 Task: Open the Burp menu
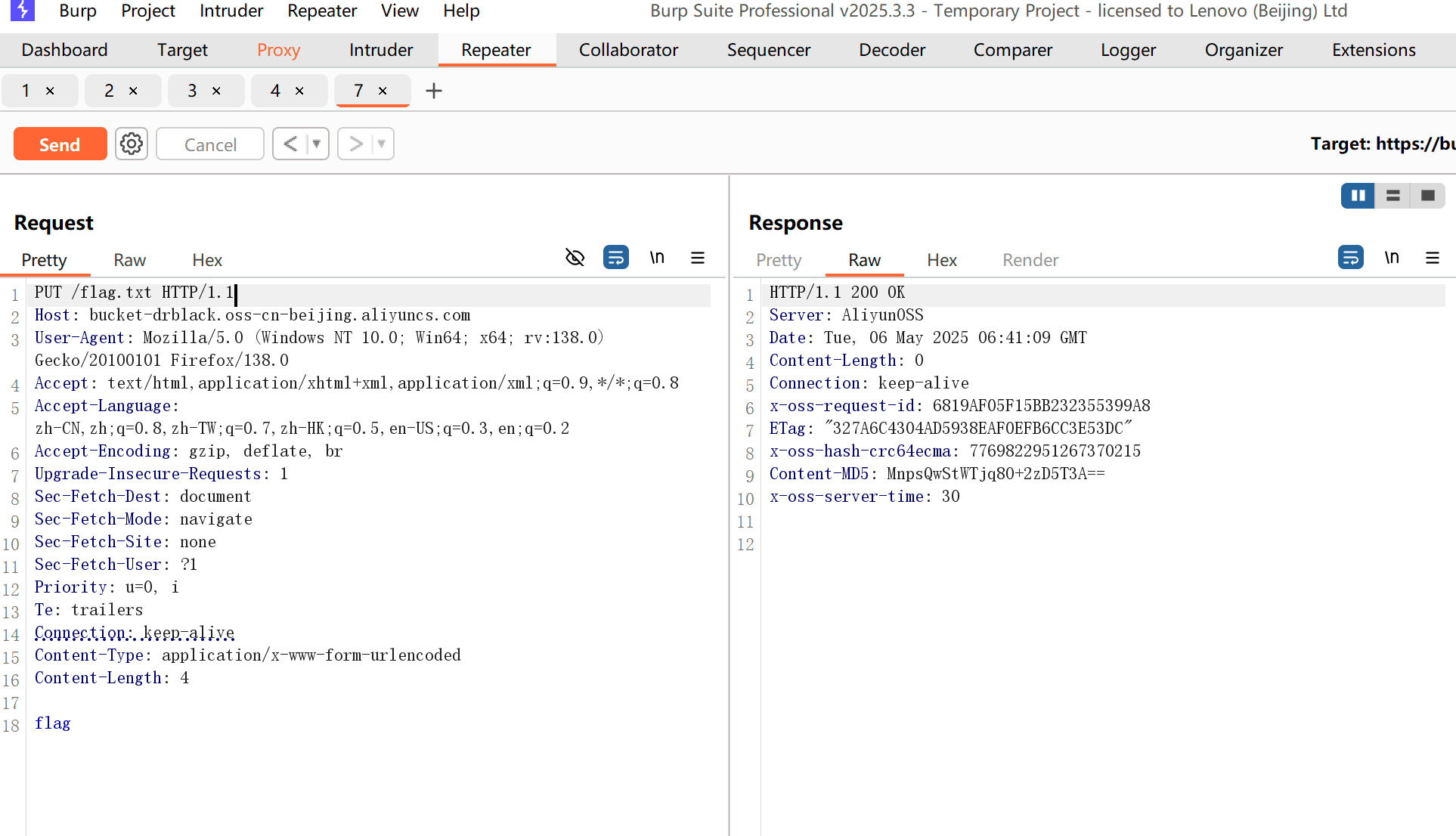(x=78, y=11)
